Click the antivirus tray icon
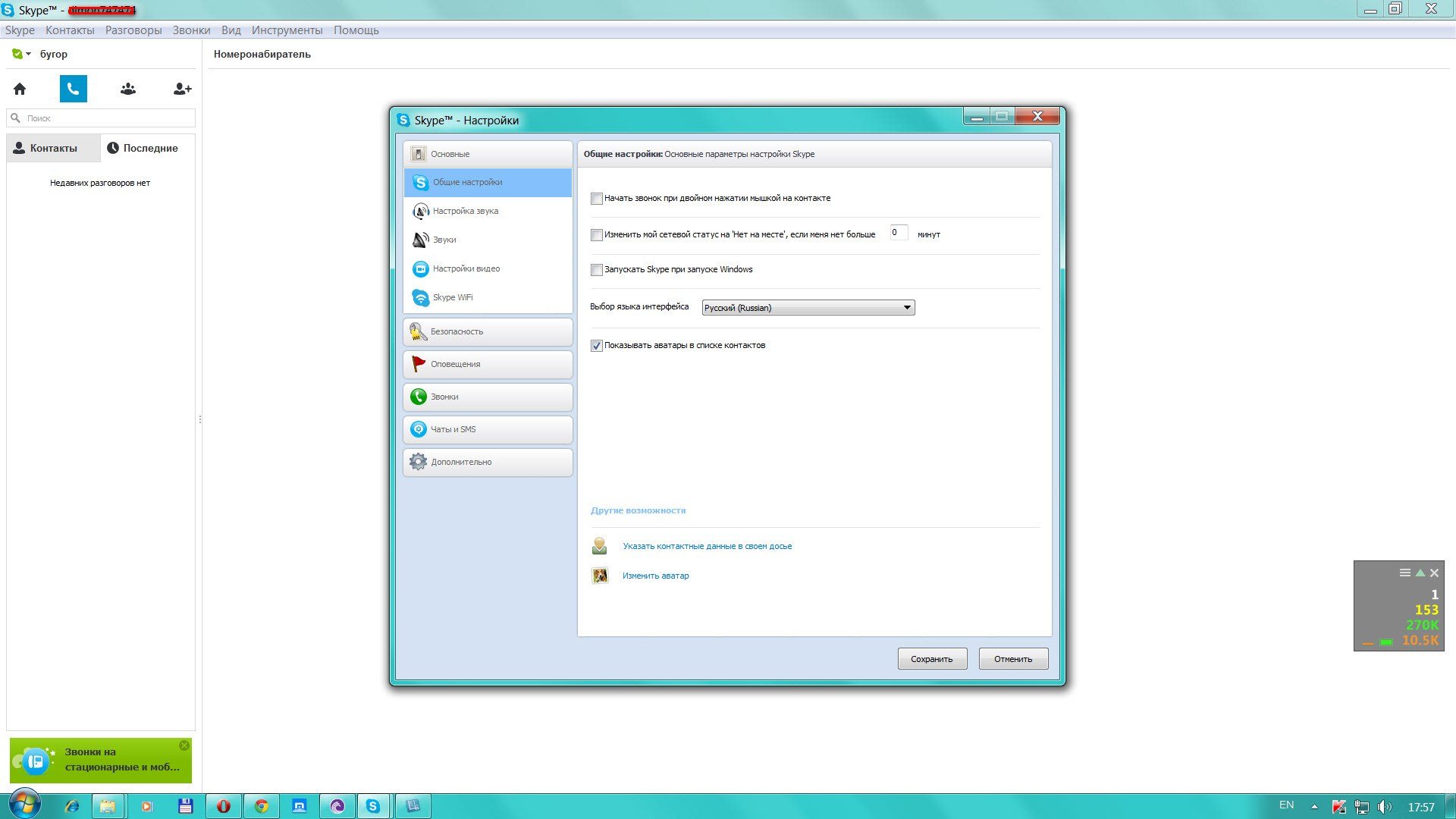1456x819 pixels. pos(1339,807)
